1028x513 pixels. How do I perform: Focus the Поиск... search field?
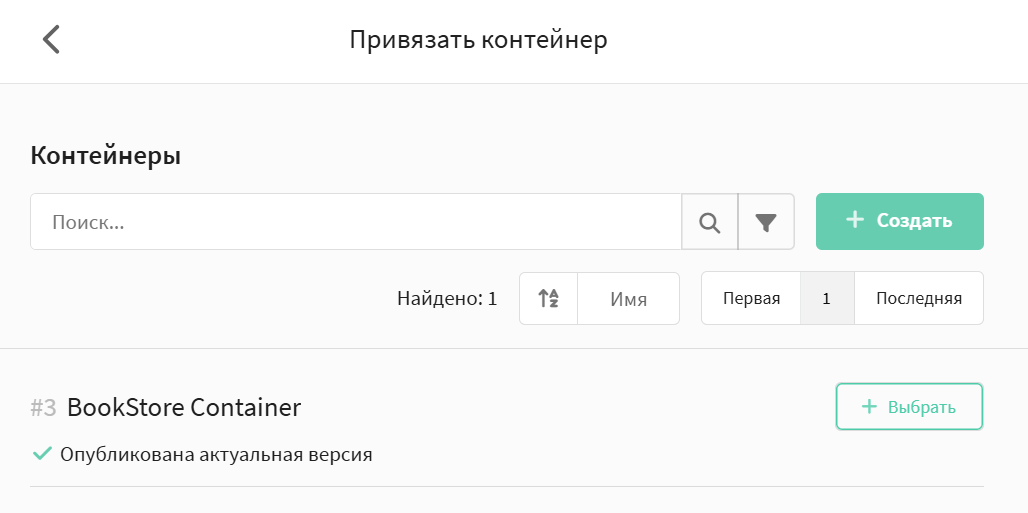click(x=356, y=222)
